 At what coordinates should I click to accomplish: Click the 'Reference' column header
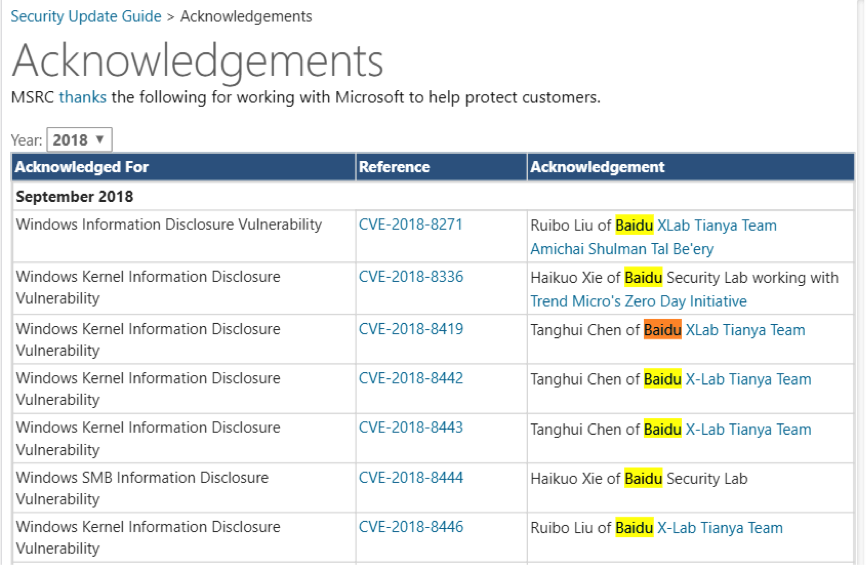[x=394, y=167]
